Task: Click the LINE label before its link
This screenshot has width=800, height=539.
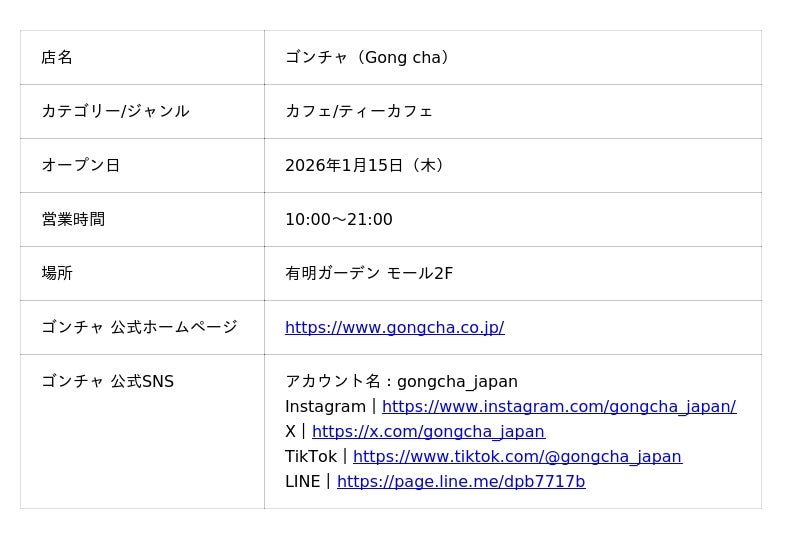Action: coord(302,482)
